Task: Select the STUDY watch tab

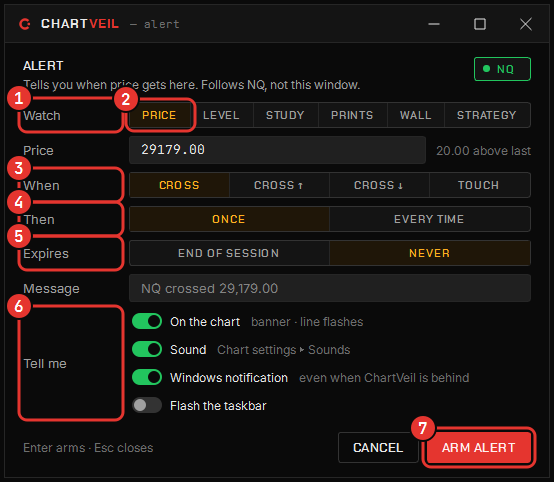Action: 285,115
